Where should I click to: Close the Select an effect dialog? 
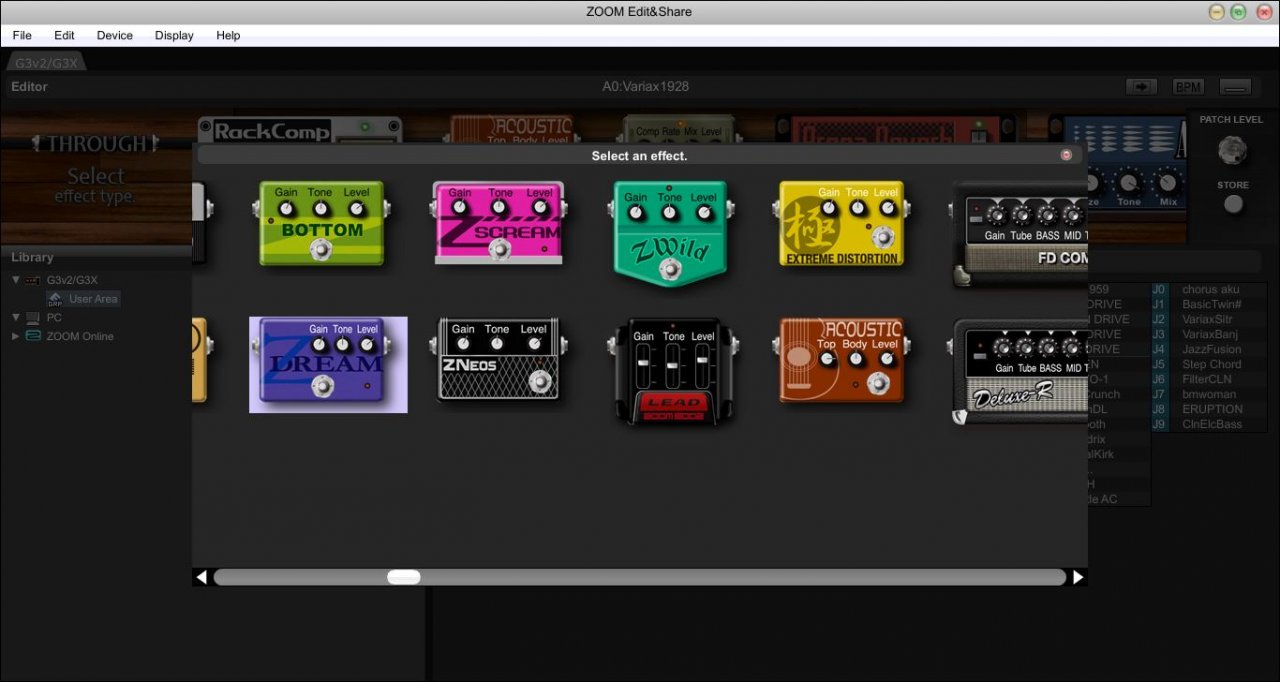pos(1066,155)
